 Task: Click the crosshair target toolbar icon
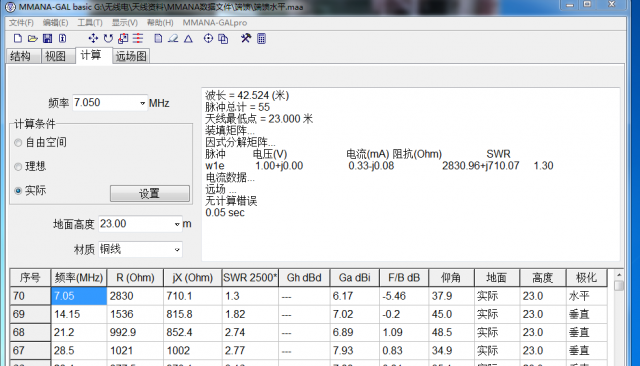[x=208, y=39]
